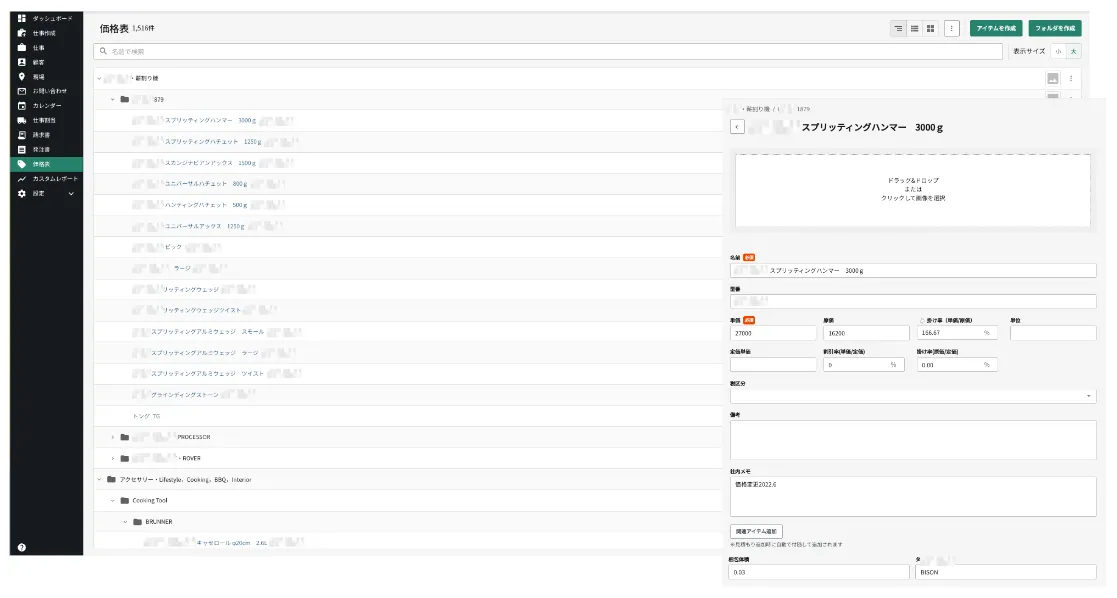The image size is (1117, 598).
Task: Click the PROCESSOR folder icon
Action: [125, 437]
